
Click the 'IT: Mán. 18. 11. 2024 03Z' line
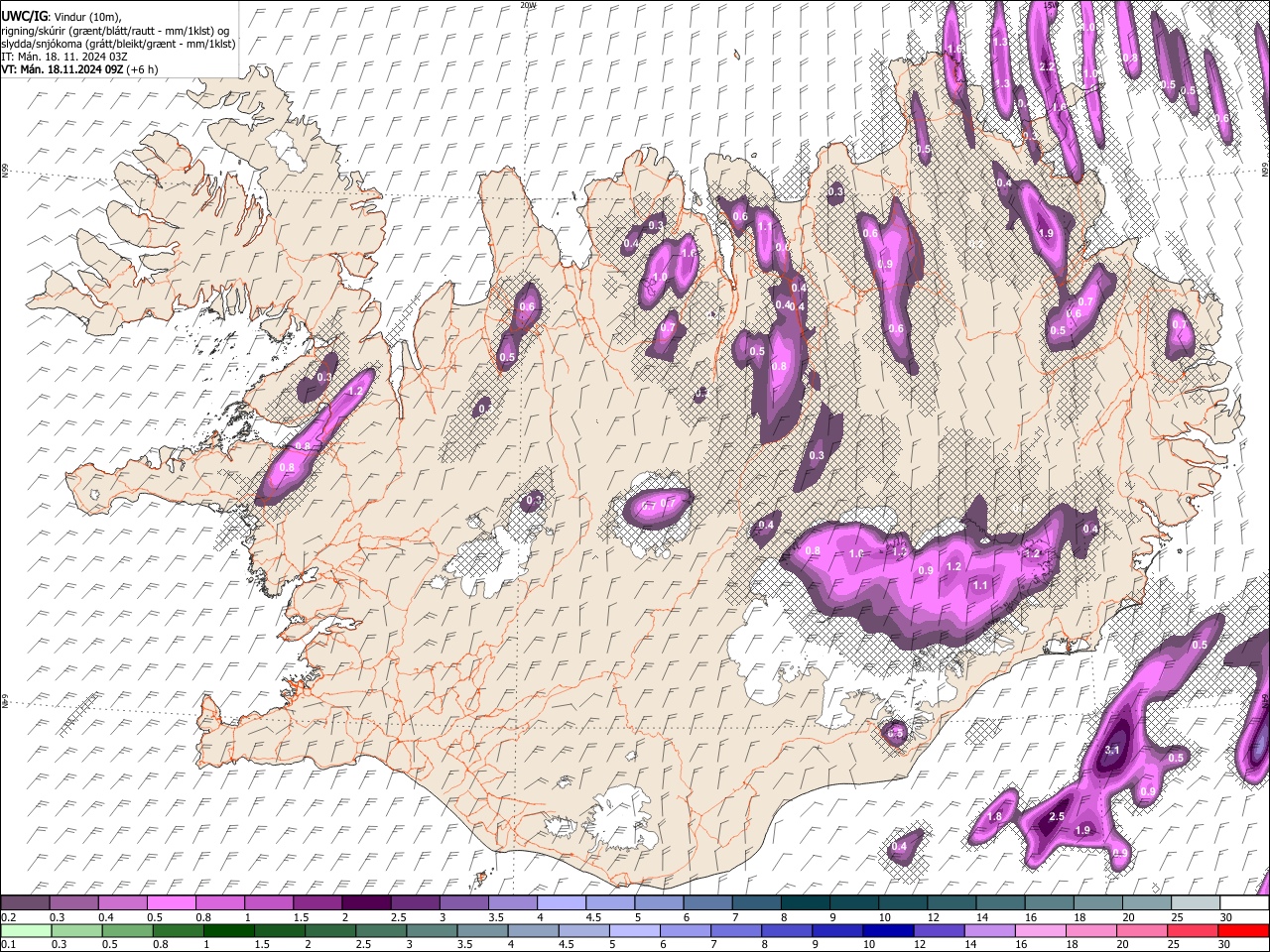64,57
